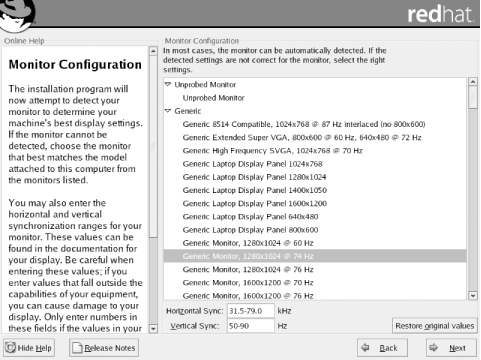Screen dimensions: 481x360
Task: Click the help panel scroll-down arrow
Action: coord(153,328)
